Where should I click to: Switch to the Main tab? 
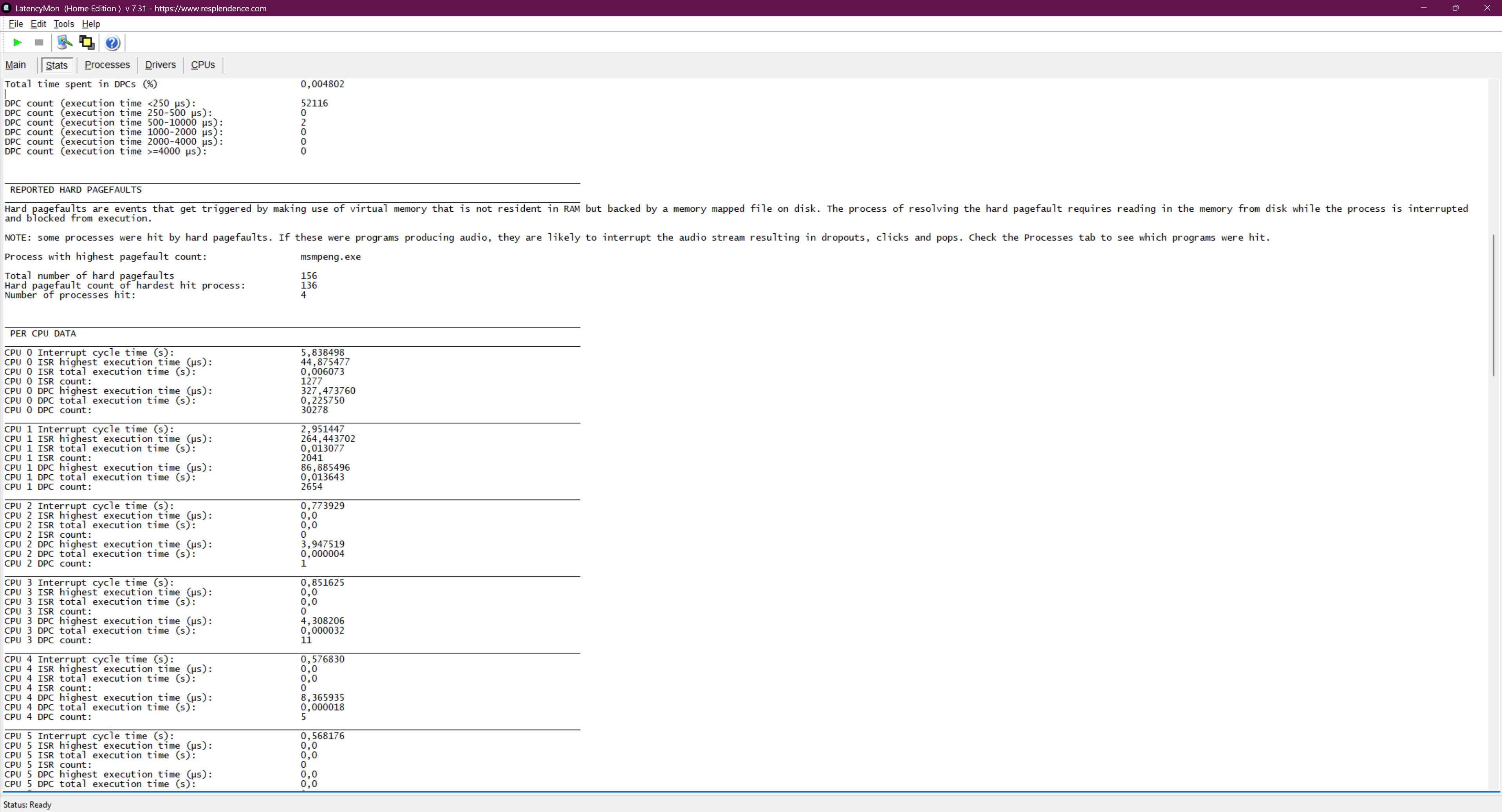pyautogui.click(x=16, y=65)
